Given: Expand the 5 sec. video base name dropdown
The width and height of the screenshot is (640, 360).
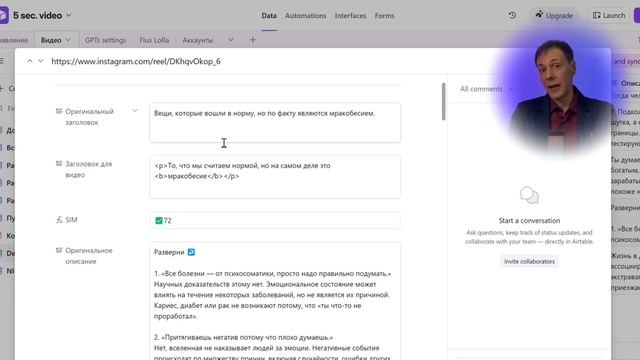Looking at the screenshot, I should pyautogui.click(x=69, y=16).
